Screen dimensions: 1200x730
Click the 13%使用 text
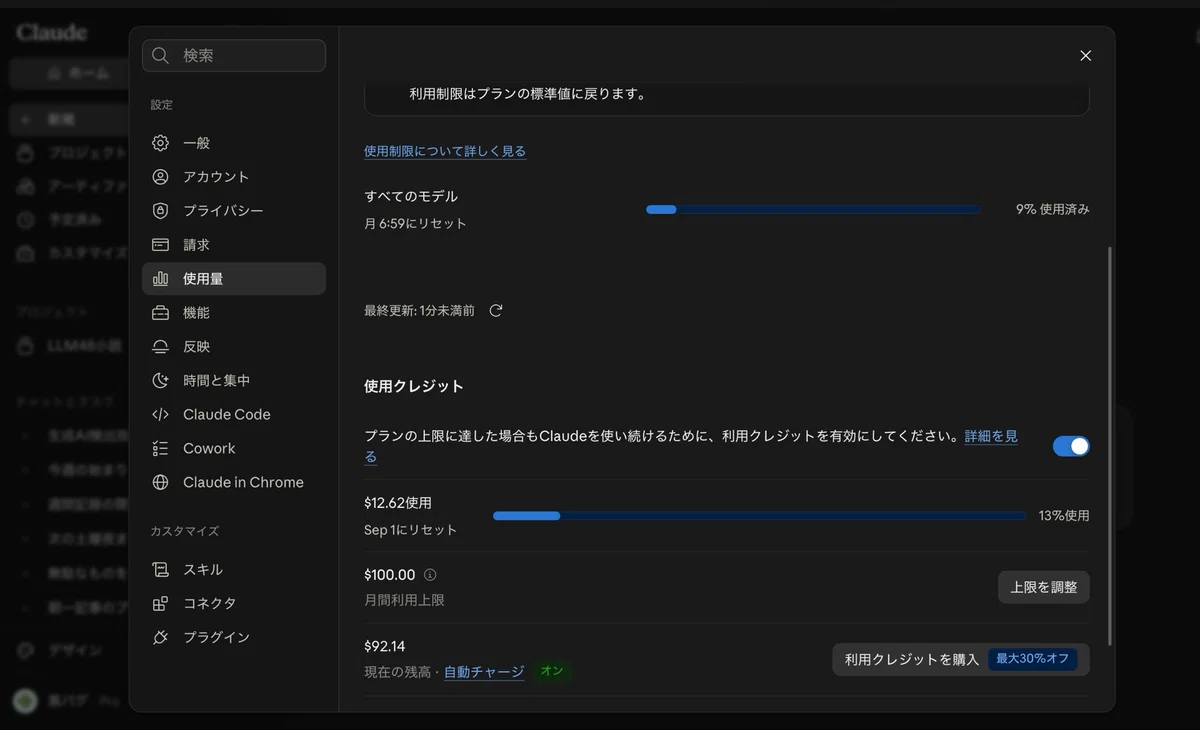pyautogui.click(x=1064, y=516)
